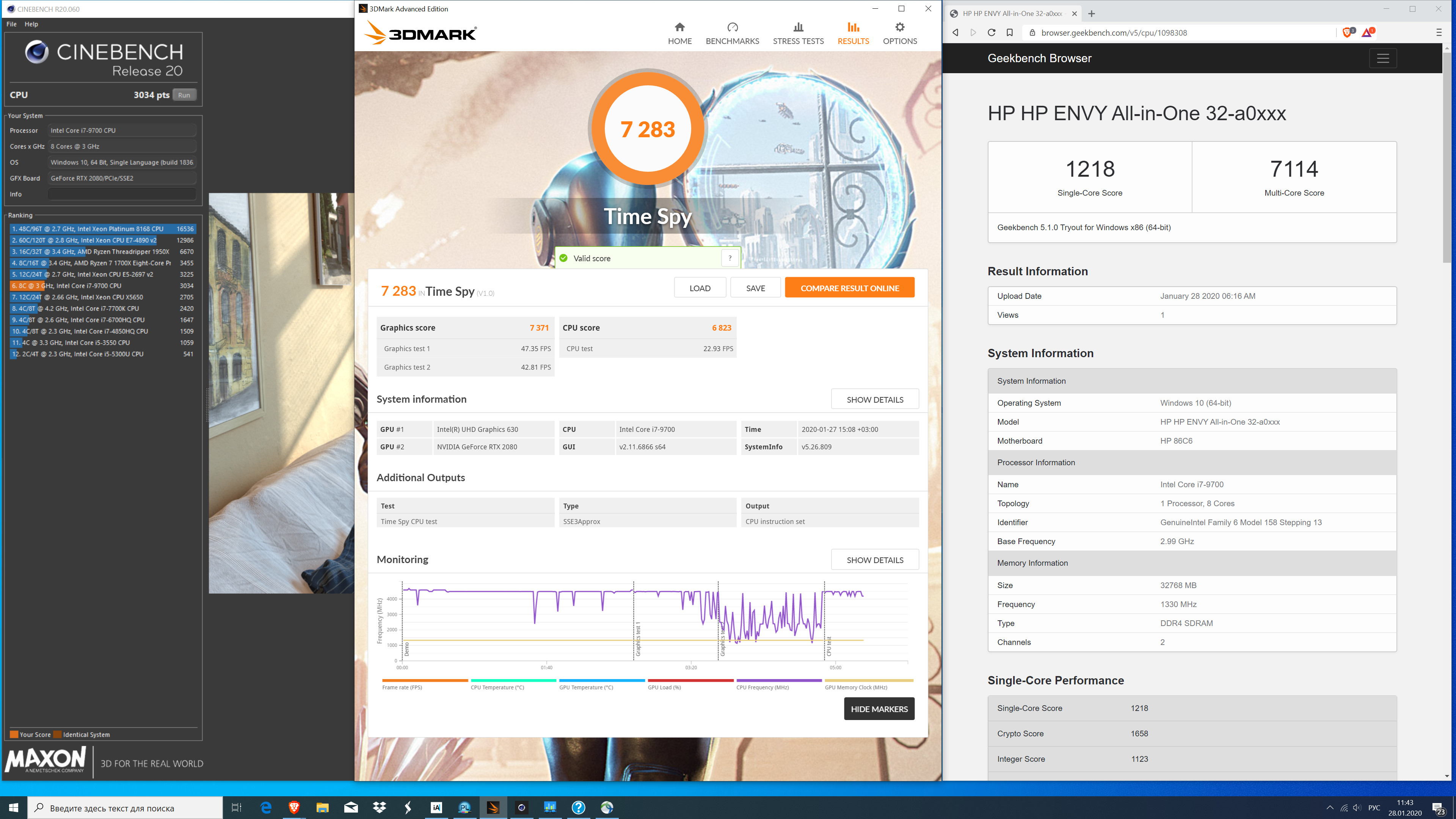
Task: Click the Cinebench Info input field
Action: tap(122, 194)
